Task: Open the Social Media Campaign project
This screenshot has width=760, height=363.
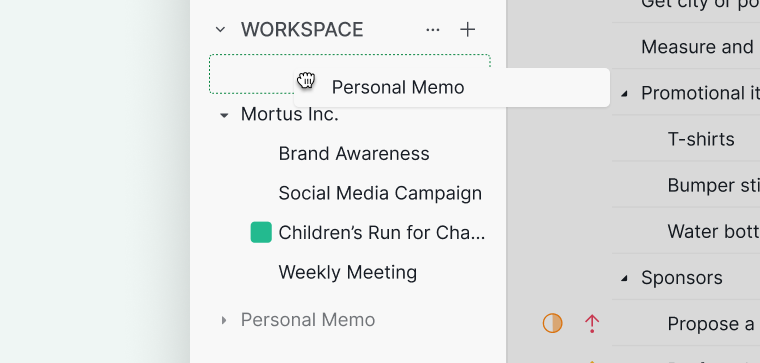Action: pyautogui.click(x=380, y=193)
